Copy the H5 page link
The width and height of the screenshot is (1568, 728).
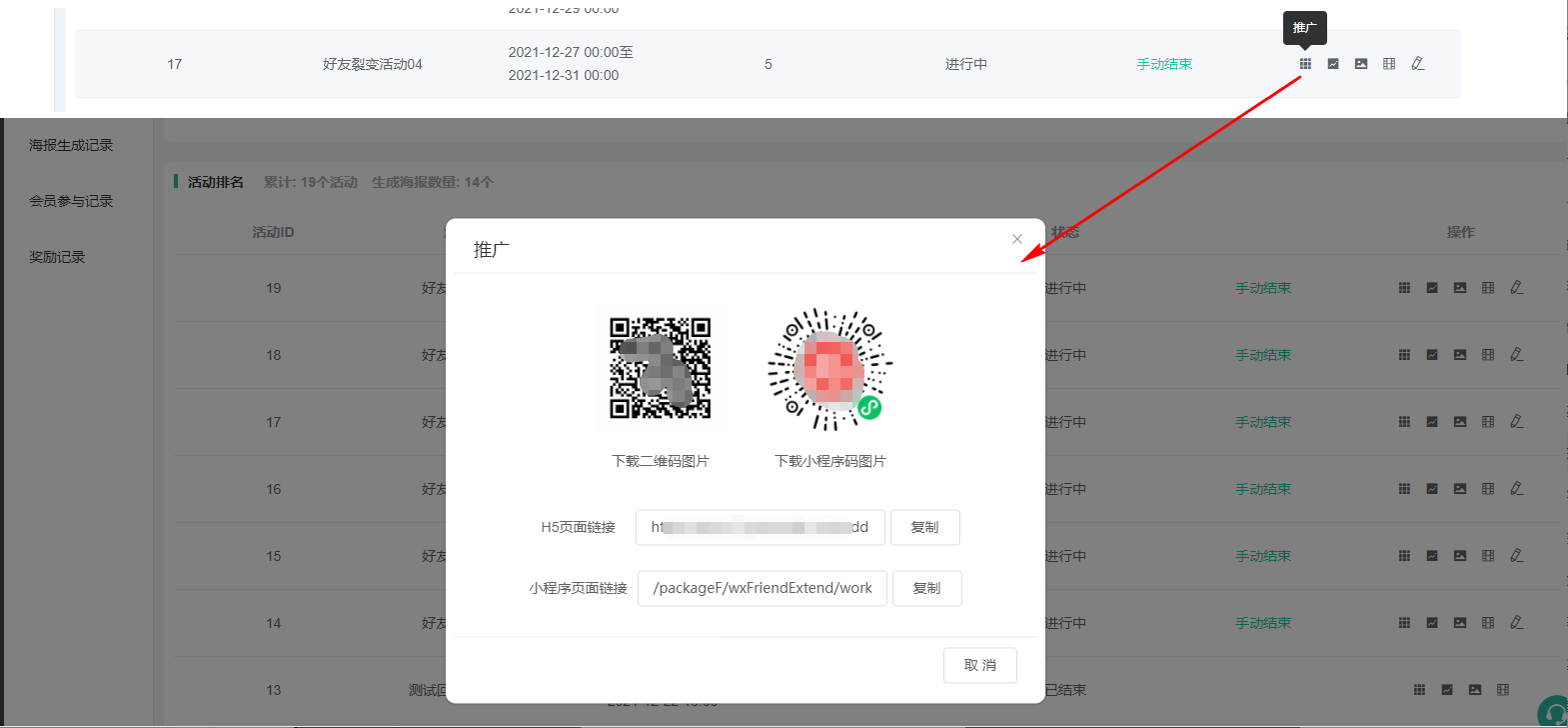point(924,527)
